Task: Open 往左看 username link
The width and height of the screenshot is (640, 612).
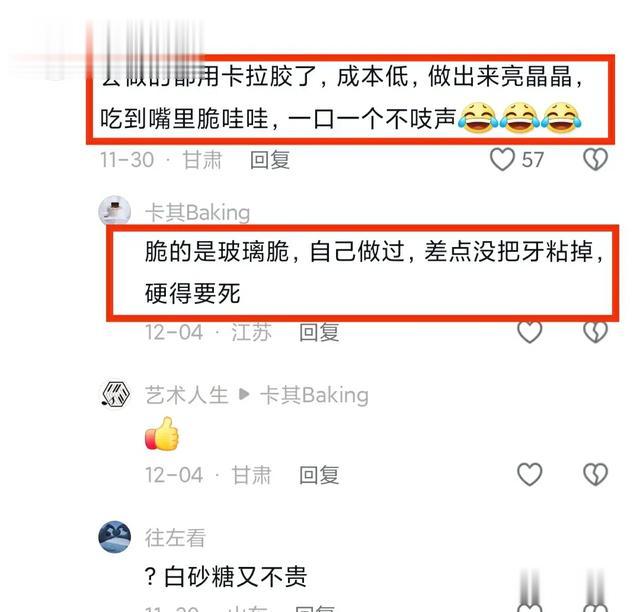Action: [x=175, y=538]
